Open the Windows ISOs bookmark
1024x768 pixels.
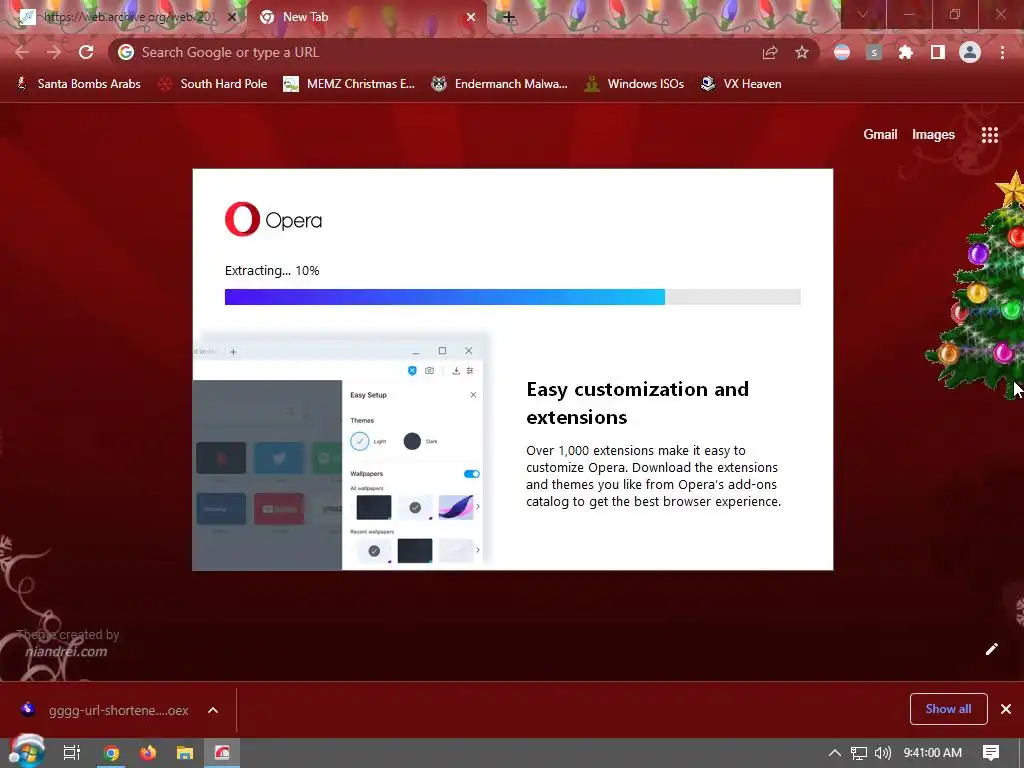[634, 84]
